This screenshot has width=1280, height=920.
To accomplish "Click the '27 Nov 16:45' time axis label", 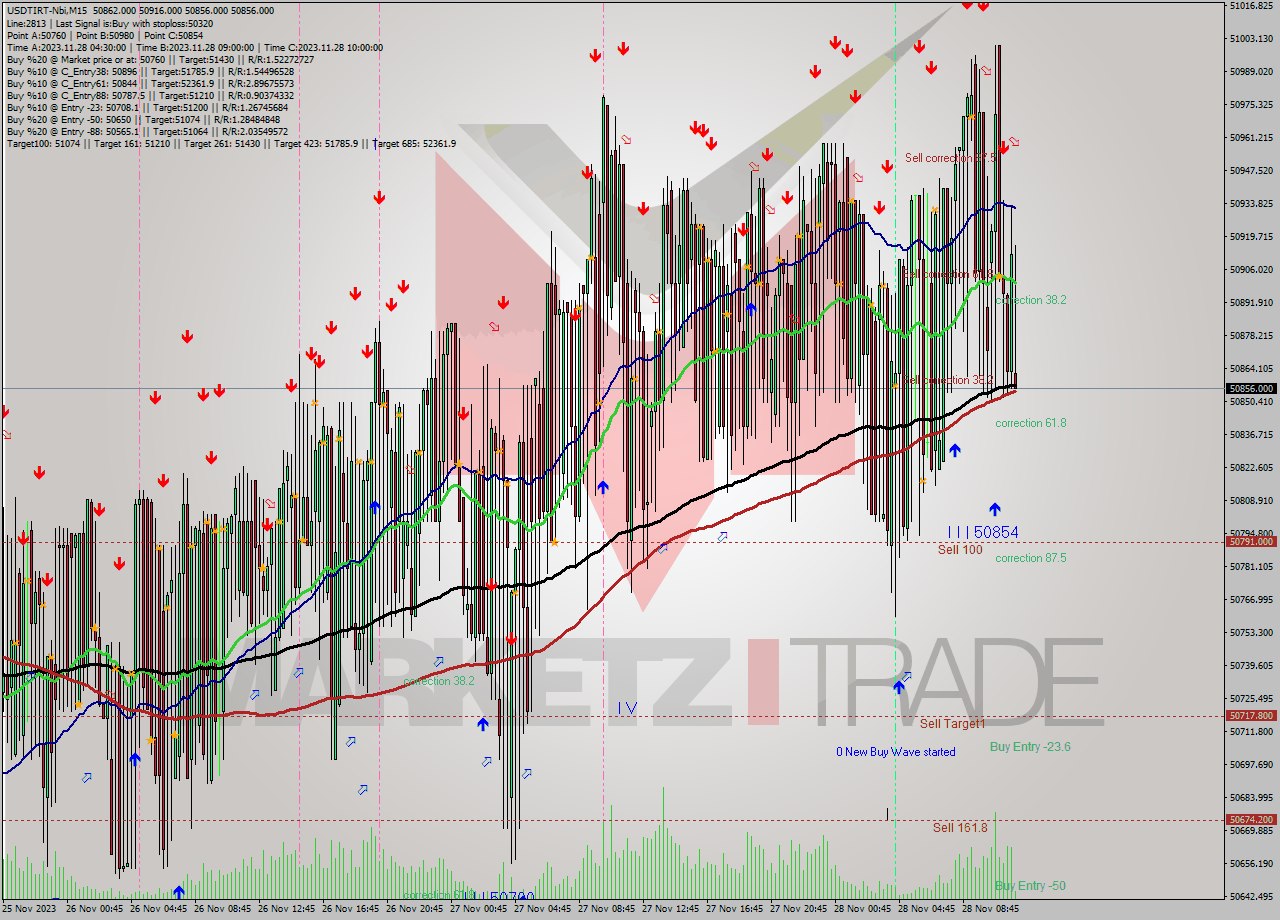I will click(x=736, y=909).
